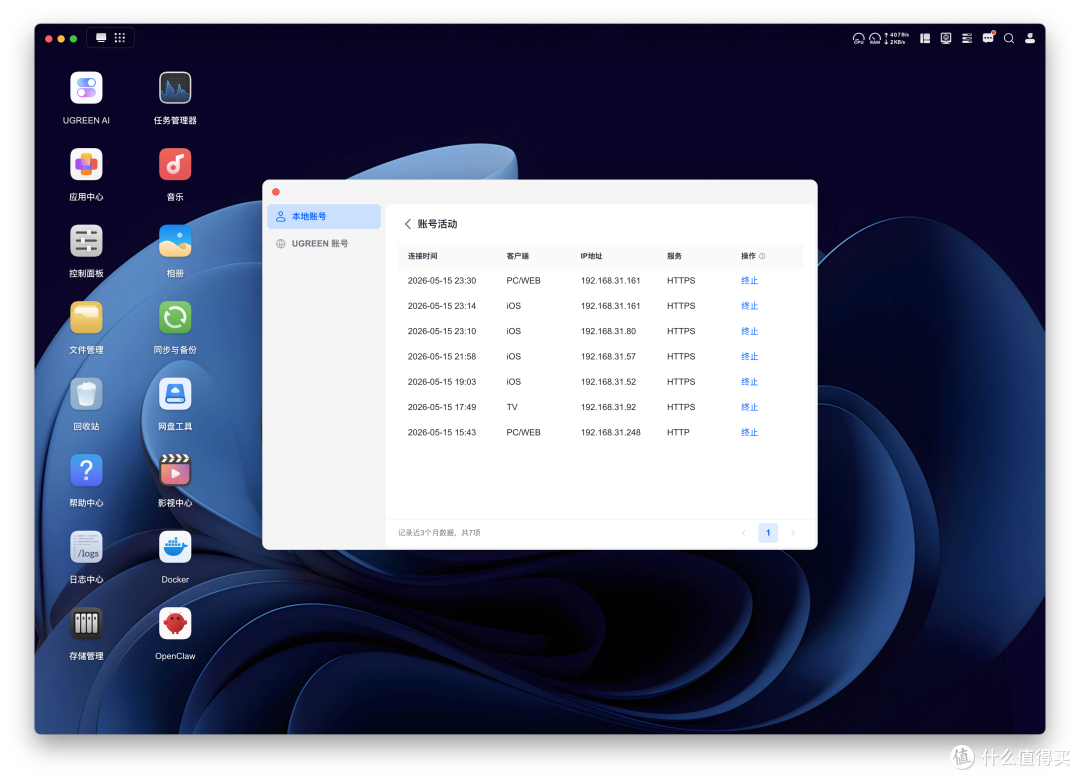Click the IP地址 column header

591,256
